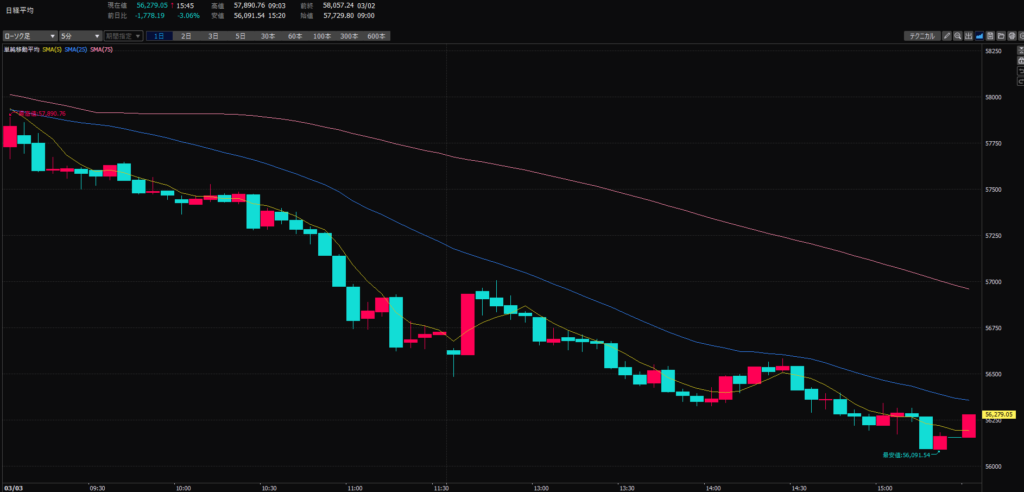Select the pencil drawing tool icon
1024x492 pixels.
(947, 36)
